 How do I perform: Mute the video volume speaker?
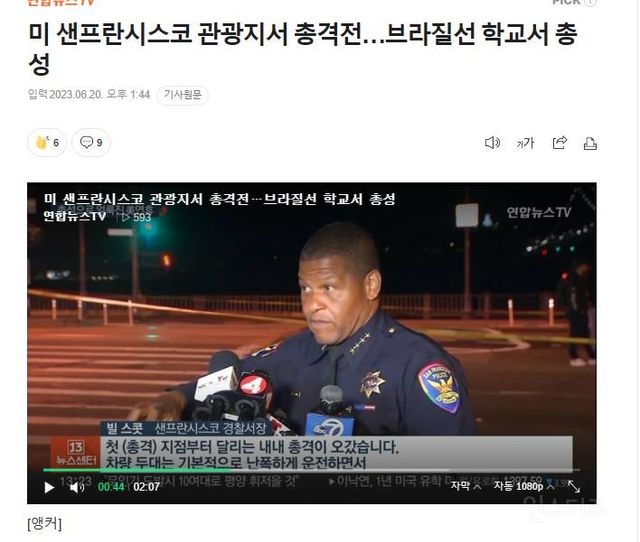(76, 487)
